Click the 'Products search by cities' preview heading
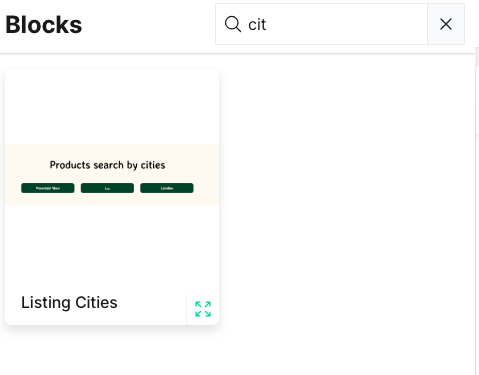Image resolution: width=479 pixels, height=375 pixels. point(107,165)
